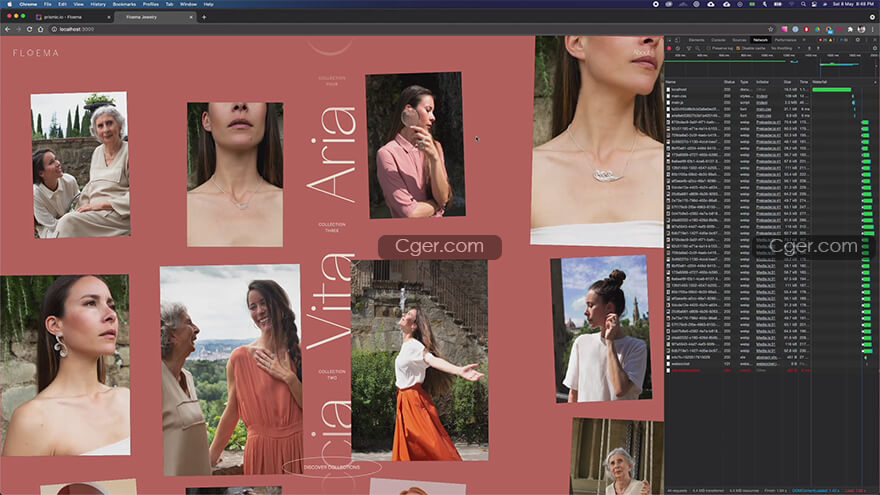The height and width of the screenshot is (495, 880).
Task: Open the Window menu
Action: click(x=188, y=4)
